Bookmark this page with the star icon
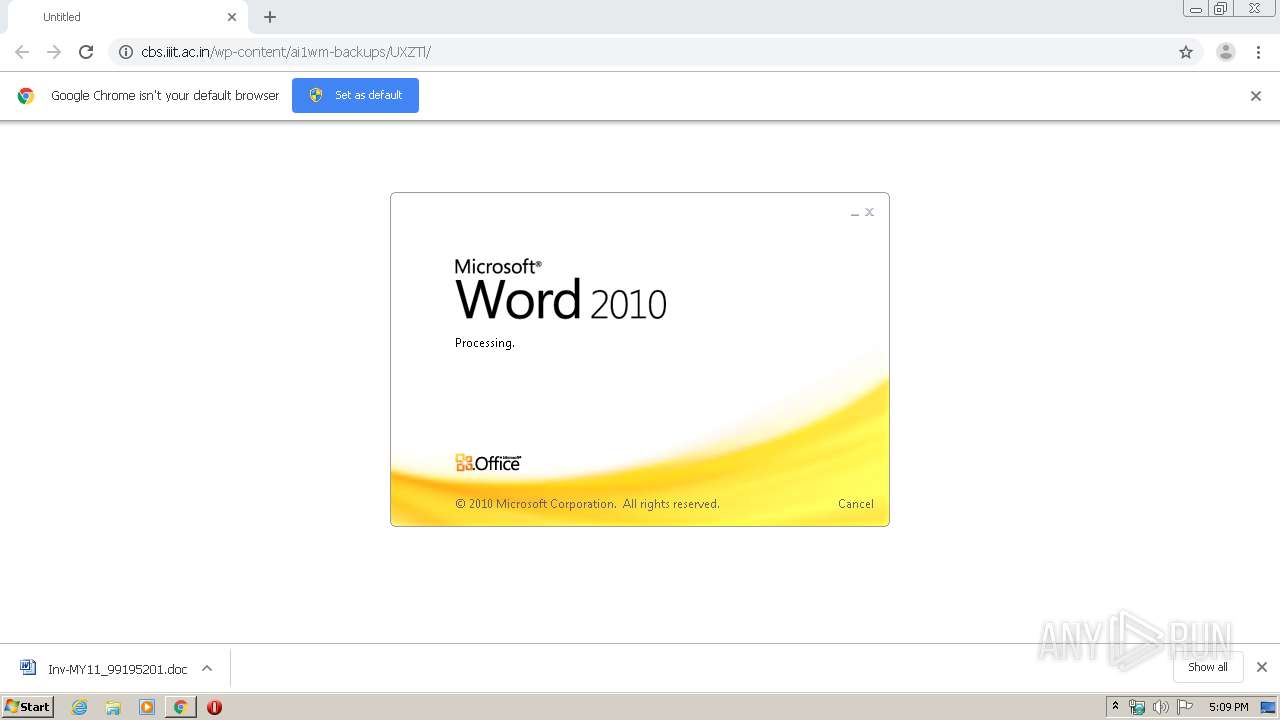 coord(1186,52)
